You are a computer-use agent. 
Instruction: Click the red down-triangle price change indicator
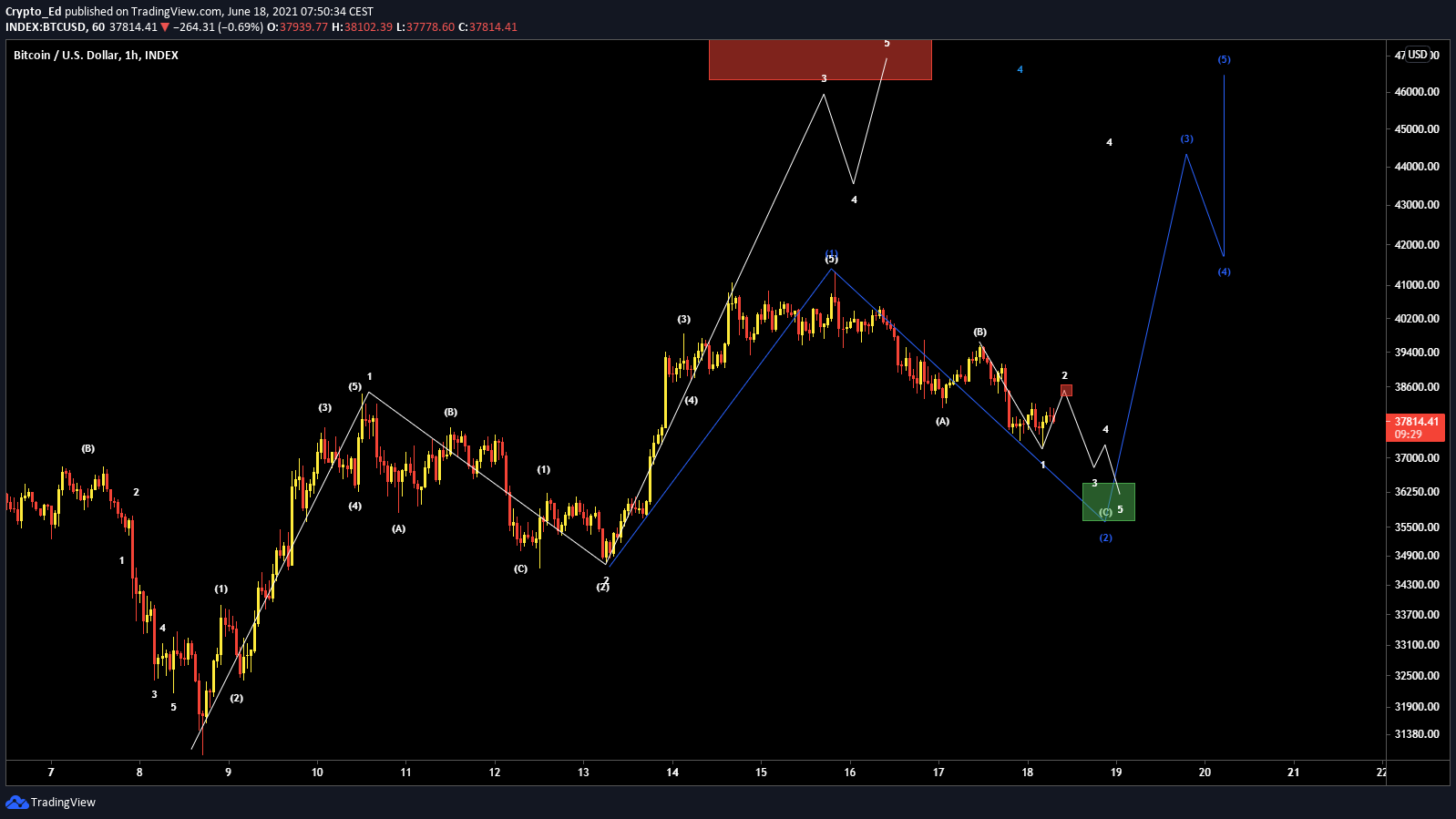(x=165, y=27)
